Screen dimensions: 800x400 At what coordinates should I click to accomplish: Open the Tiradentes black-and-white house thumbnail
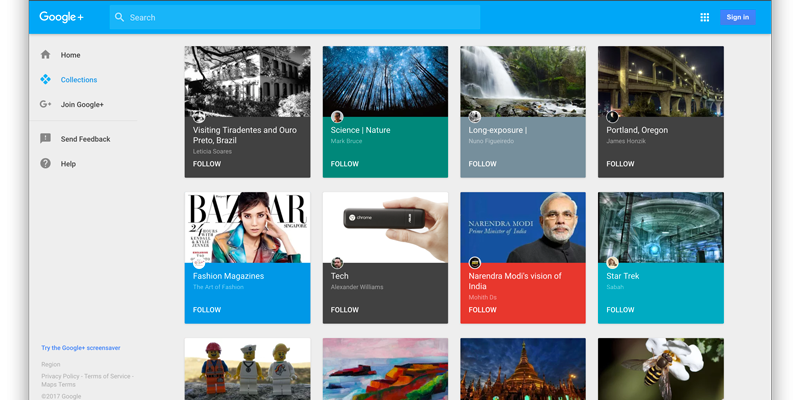click(247, 82)
